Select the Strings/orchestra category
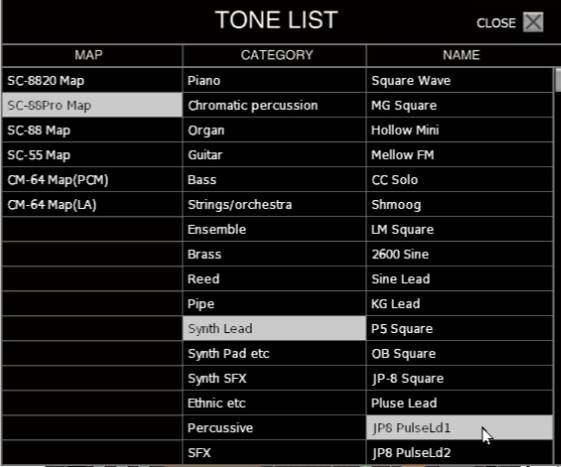The height and width of the screenshot is (467, 561). click(274, 204)
